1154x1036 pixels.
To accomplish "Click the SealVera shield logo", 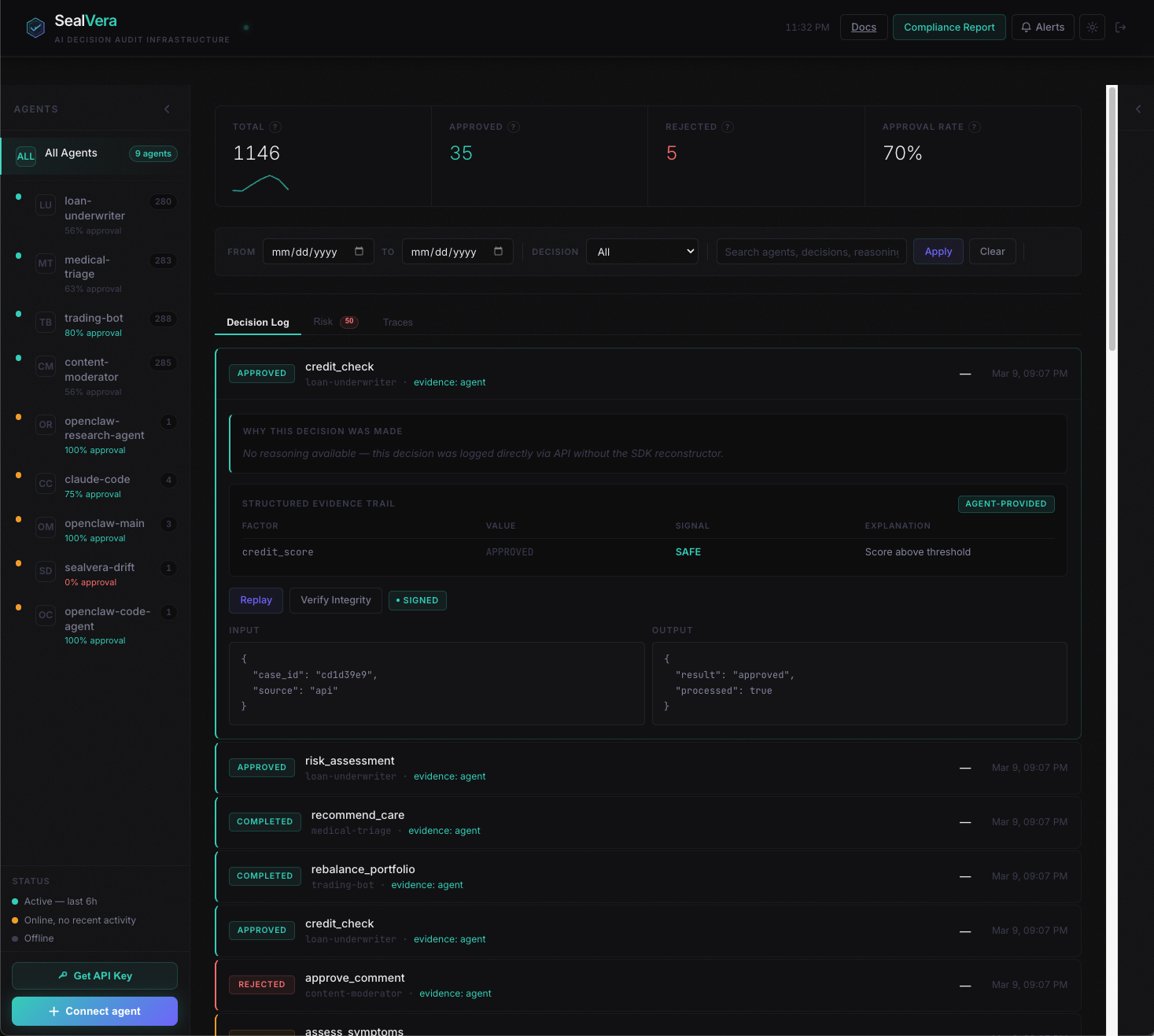I will (35, 28).
